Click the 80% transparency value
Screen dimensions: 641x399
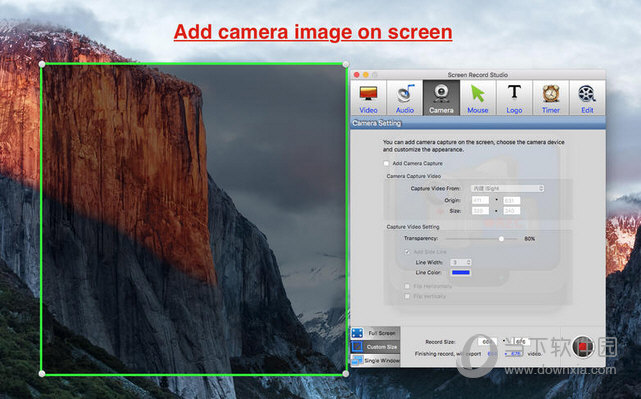pyautogui.click(x=529, y=239)
